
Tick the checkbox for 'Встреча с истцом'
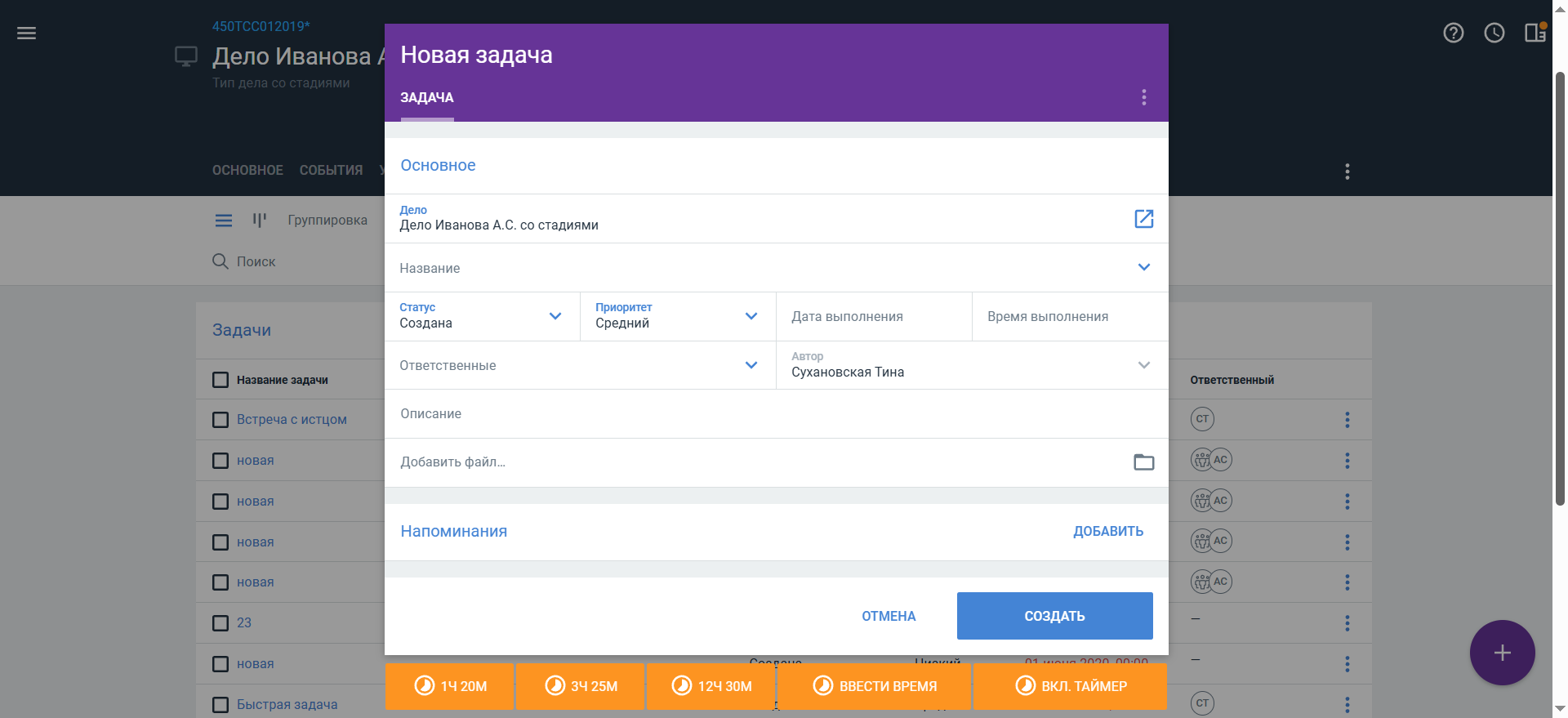tap(220, 420)
